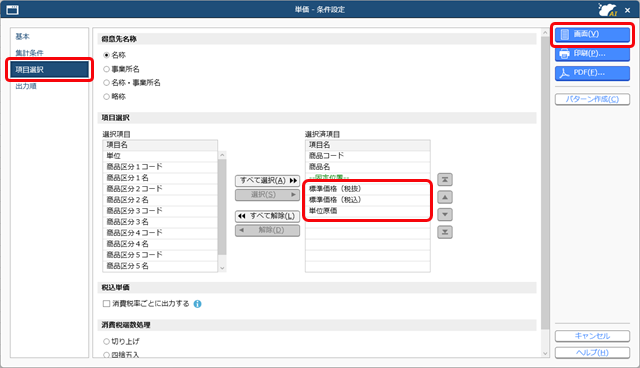The width and height of the screenshot is (640, 368).
Task: Open help with ヘルプ(H) button
Action: pos(592,353)
